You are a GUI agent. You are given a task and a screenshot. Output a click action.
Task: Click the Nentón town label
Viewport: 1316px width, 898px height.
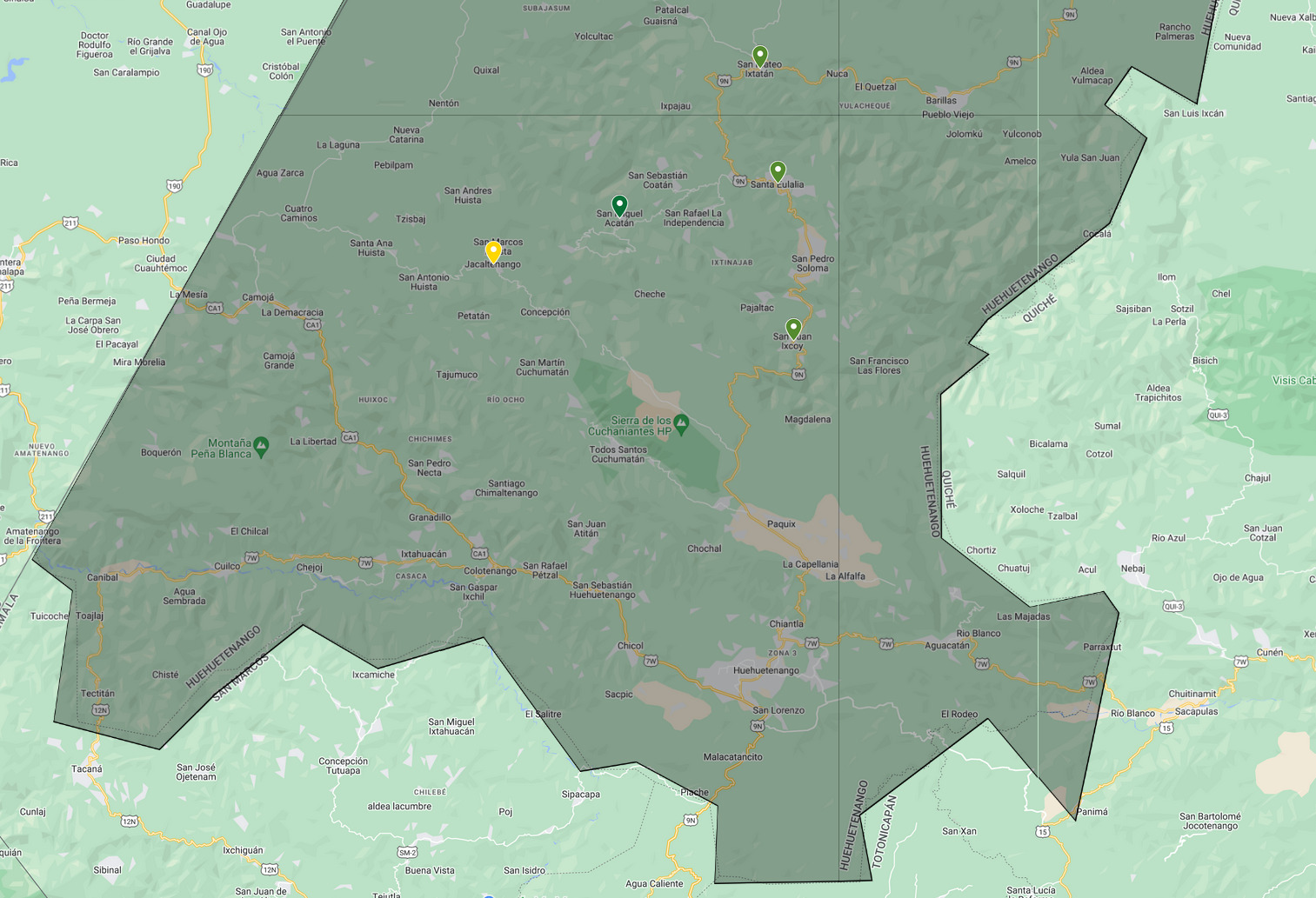pyautogui.click(x=444, y=103)
